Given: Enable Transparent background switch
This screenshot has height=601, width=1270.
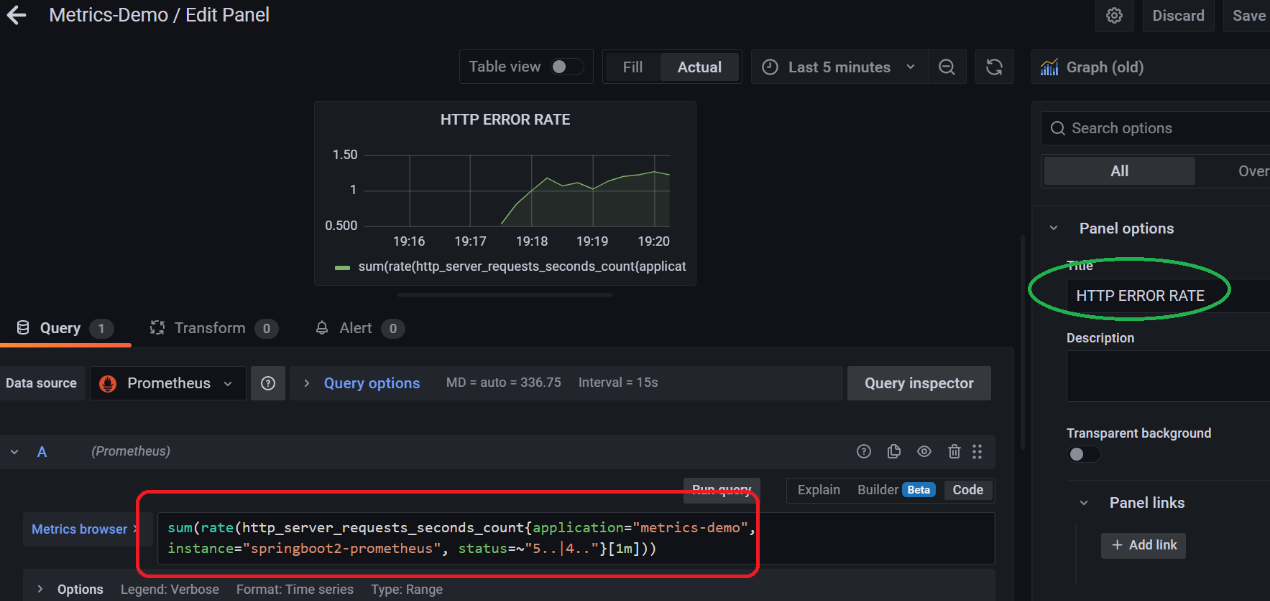Looking at the screenshot, I should click(x=1083, y=454).
